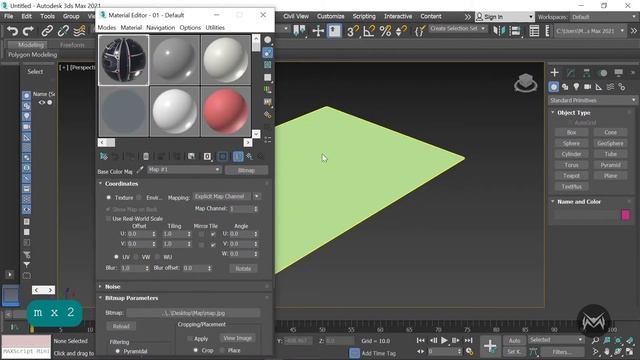Open the Motion tab in command panel
Screen dimensions: 640x360
(603, 73)
